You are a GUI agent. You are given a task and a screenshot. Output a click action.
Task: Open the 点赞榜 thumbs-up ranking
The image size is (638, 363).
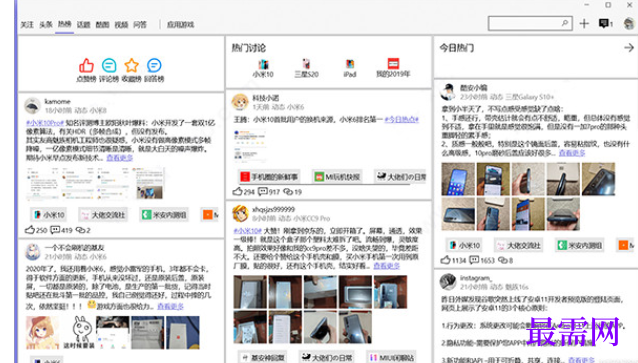tap(86, 70)
